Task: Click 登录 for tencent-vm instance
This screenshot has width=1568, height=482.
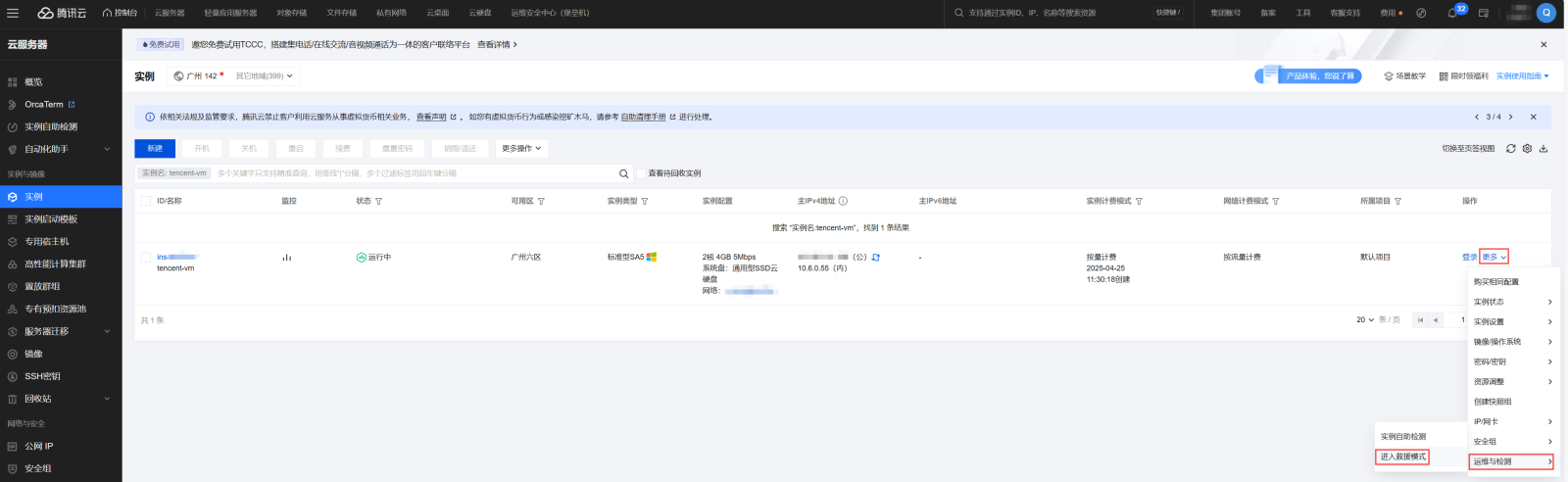Action: [1469, 258]
